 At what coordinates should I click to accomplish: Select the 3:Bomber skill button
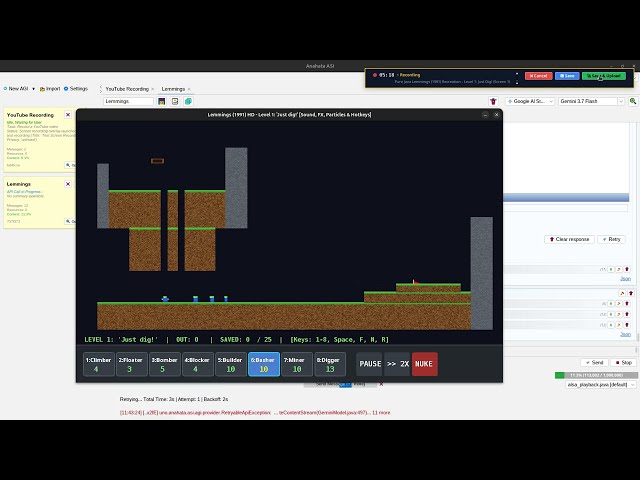click(165, 364)
